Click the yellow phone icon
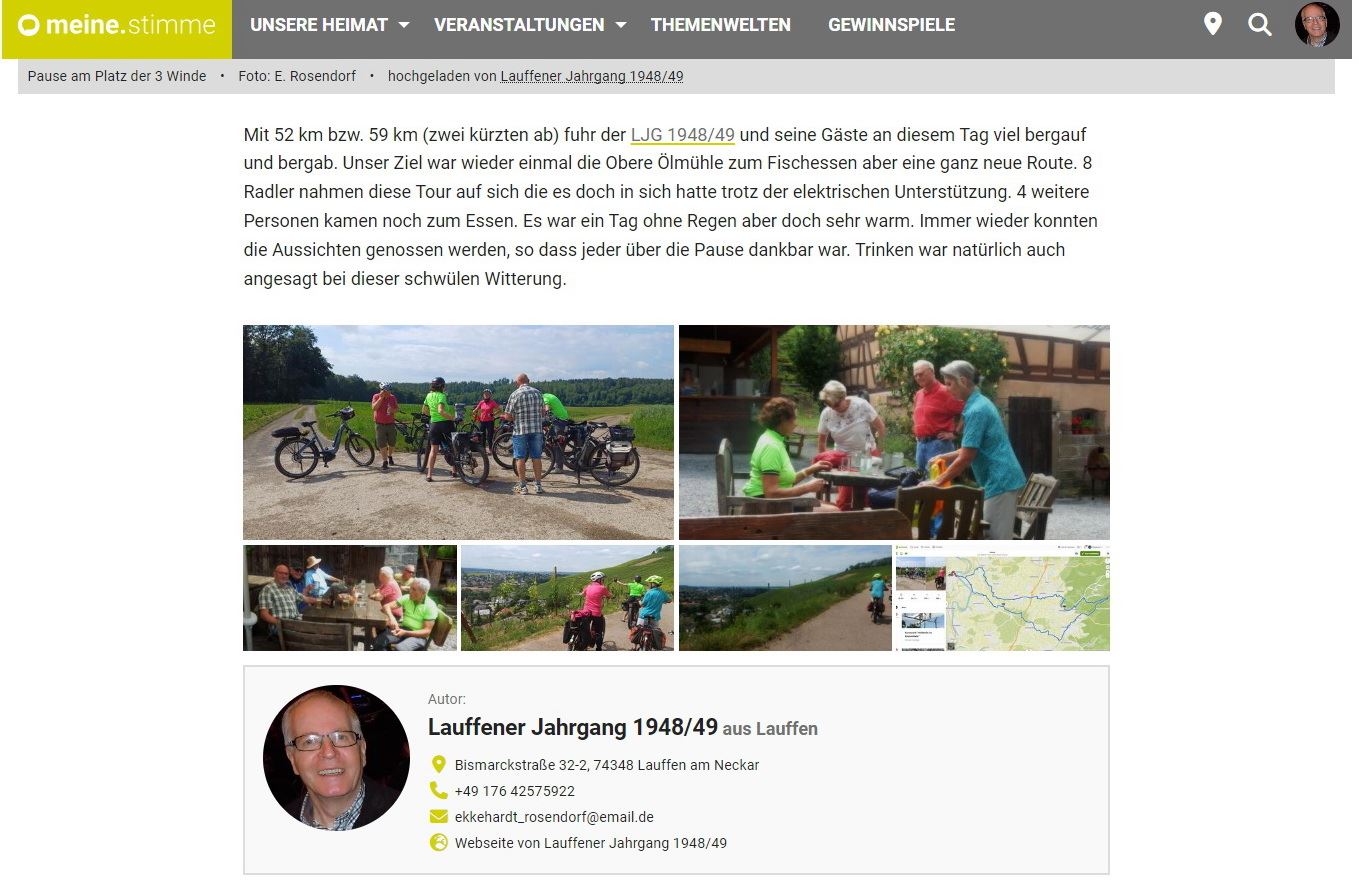Screen dimensions: 1359x893 point(438,790)
